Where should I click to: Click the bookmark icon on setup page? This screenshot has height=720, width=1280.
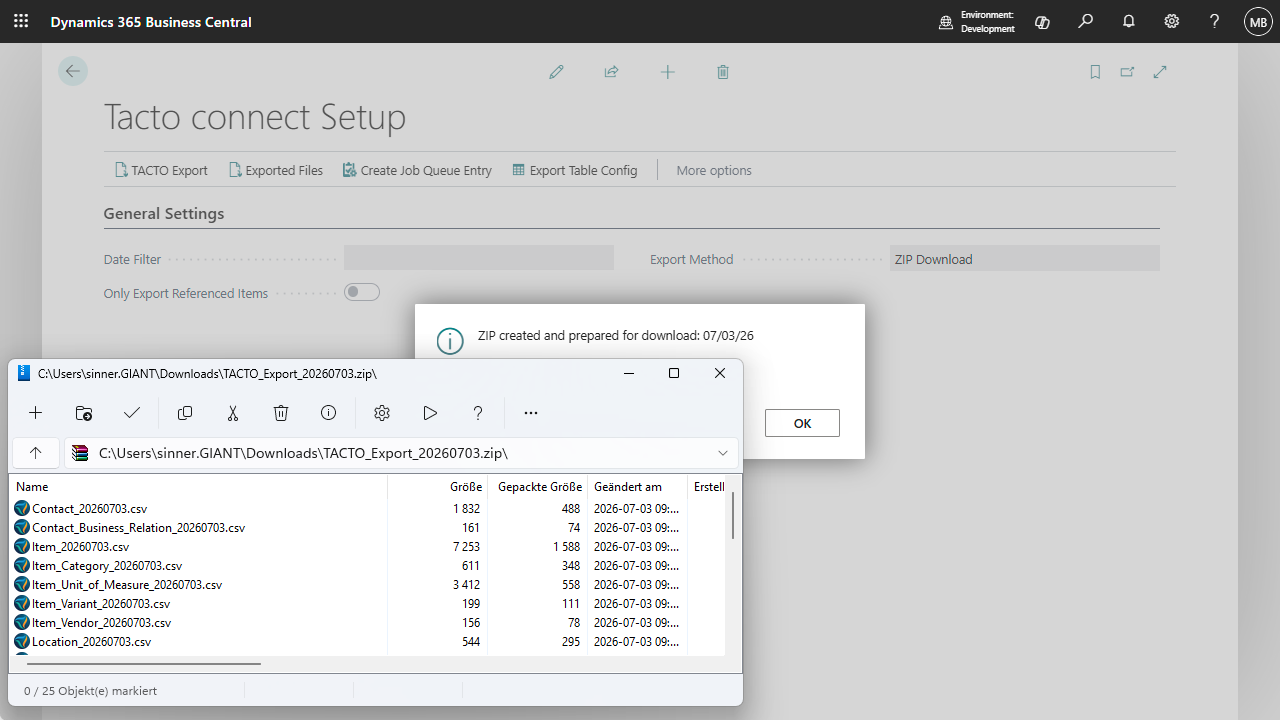[x=1095, y=72]
